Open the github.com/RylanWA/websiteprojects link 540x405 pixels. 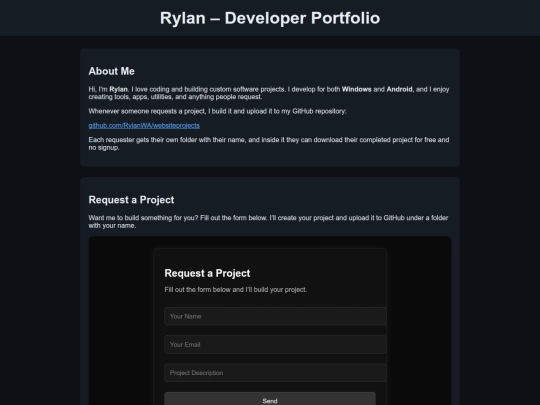tap(144, 126)
